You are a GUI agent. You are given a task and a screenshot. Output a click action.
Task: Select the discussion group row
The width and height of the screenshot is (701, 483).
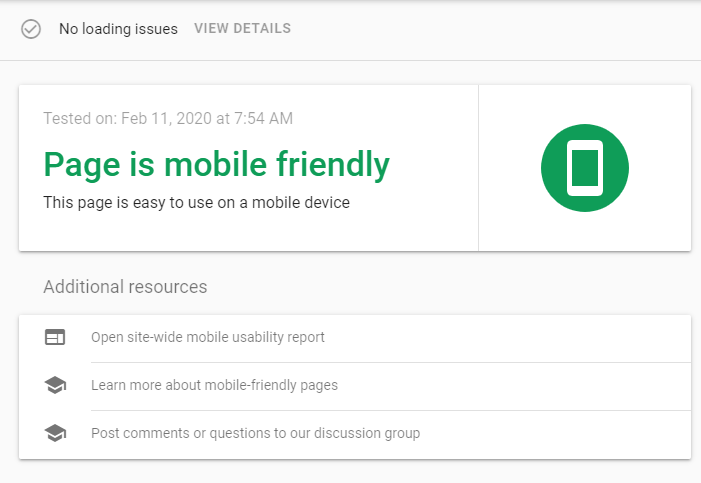(x=355, y=435)
